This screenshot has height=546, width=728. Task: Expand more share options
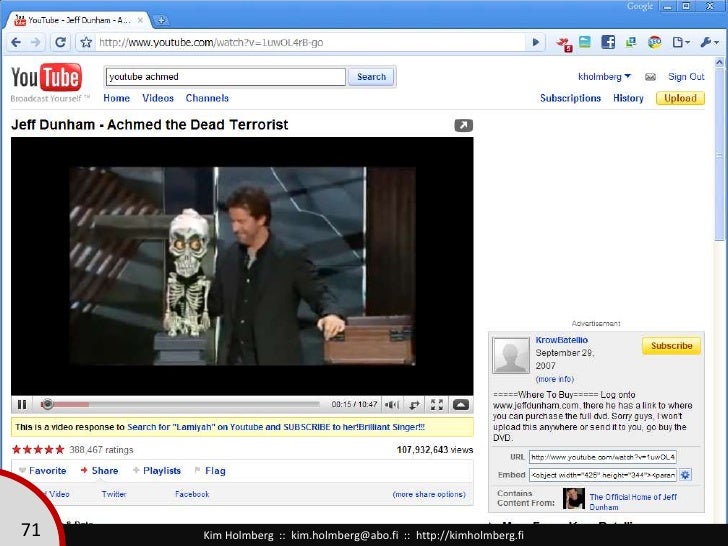[x=429, y=494]
